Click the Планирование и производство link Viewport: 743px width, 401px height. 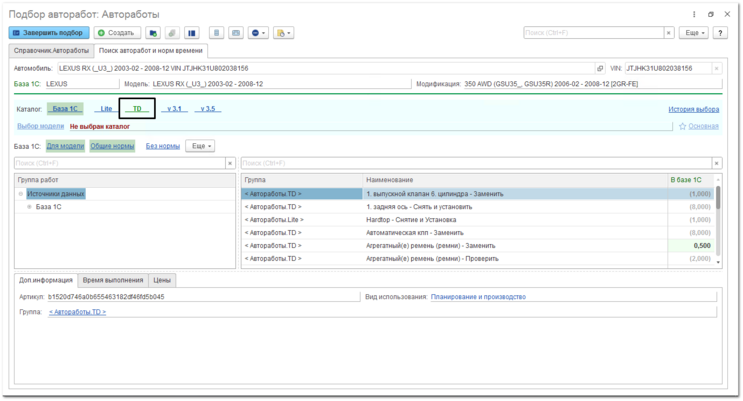pyautogui.click(x=478, y=297)
